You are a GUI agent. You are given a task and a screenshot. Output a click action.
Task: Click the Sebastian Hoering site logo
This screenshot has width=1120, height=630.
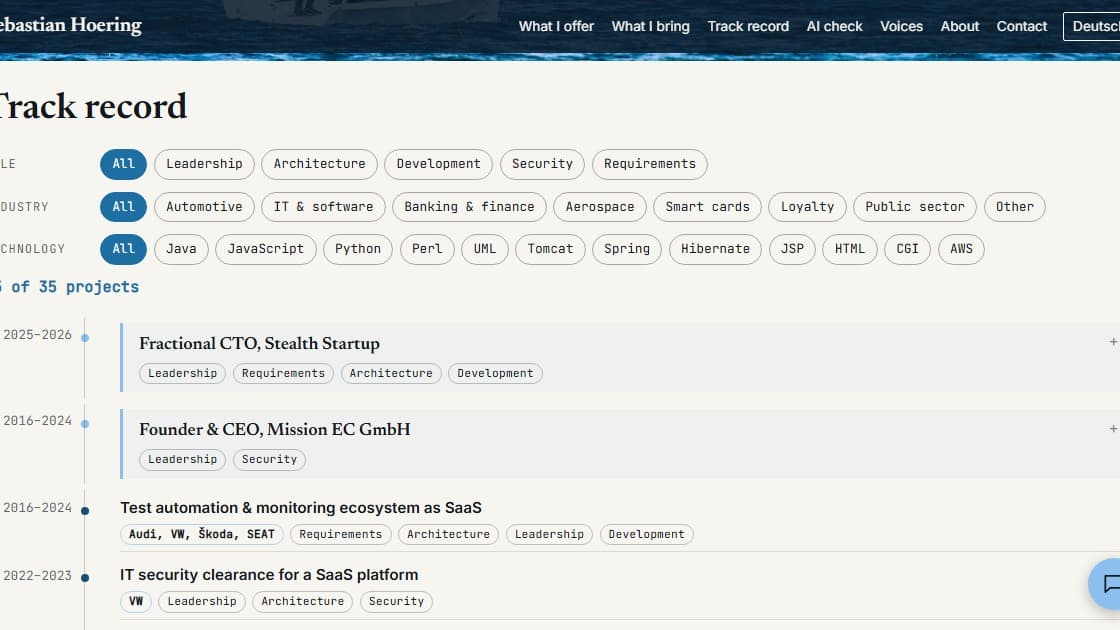70,25
